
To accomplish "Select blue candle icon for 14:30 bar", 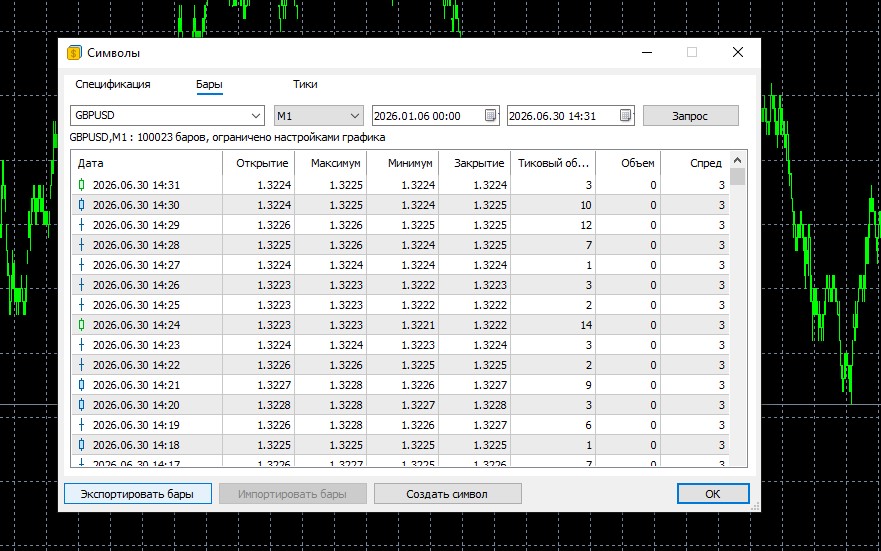I will click(x=81, y=205).
